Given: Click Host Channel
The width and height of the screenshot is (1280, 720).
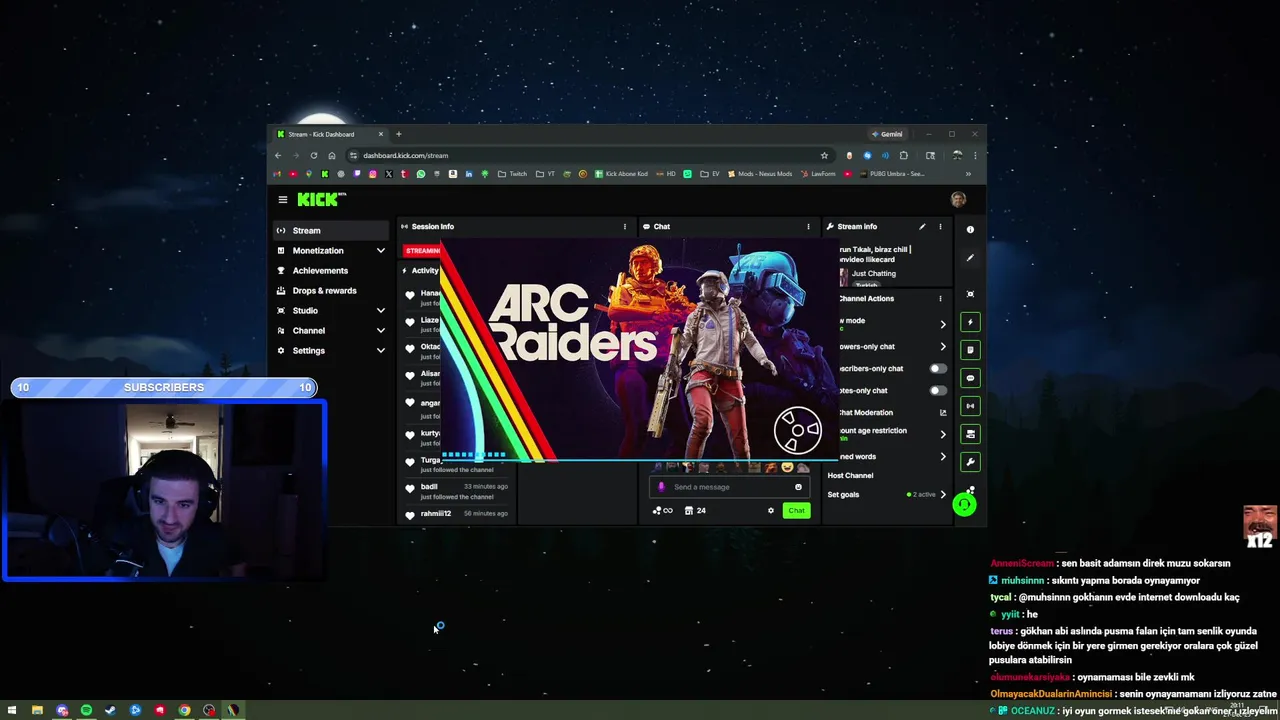Looking at the screenshot, I should click(850, 476).
